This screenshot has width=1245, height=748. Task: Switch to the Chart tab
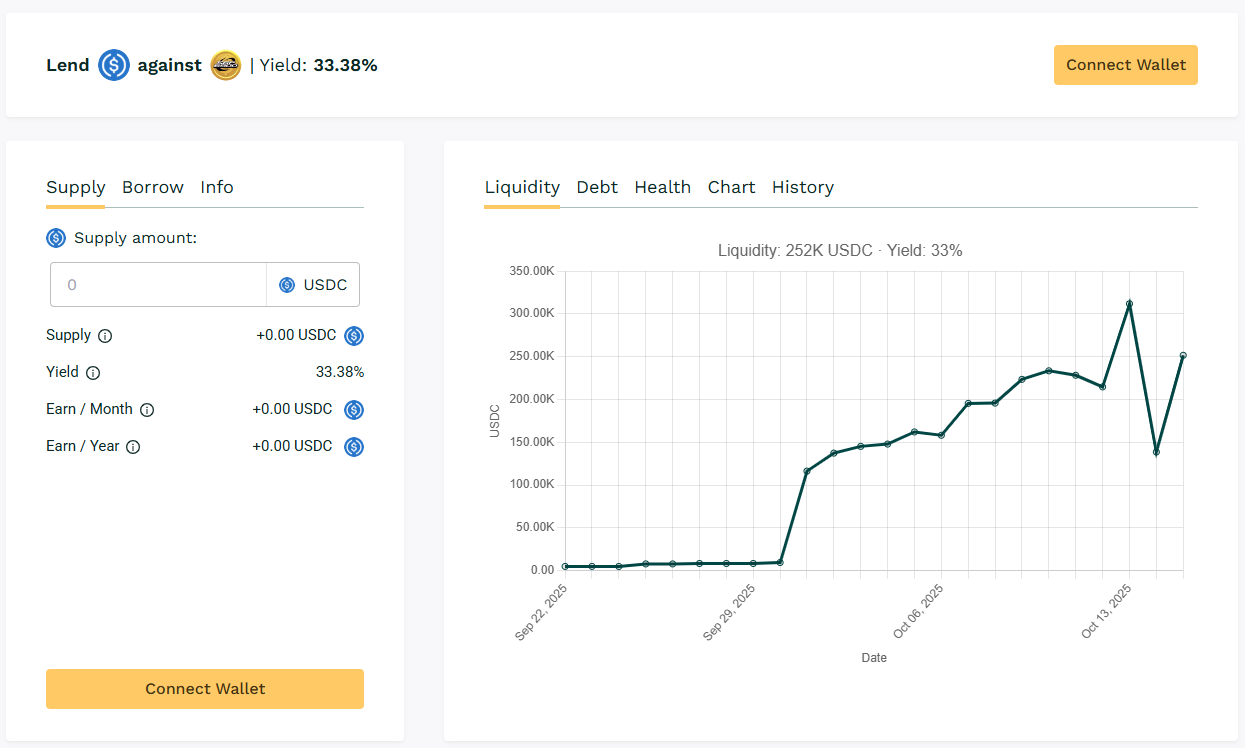731,187
